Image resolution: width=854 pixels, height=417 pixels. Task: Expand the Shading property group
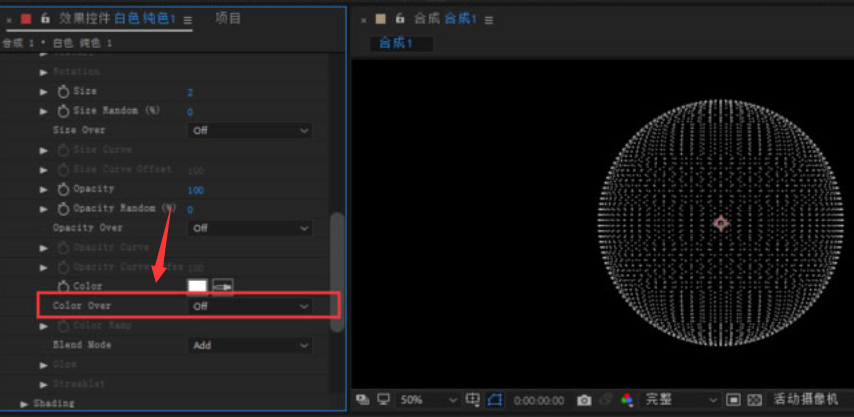25,403
